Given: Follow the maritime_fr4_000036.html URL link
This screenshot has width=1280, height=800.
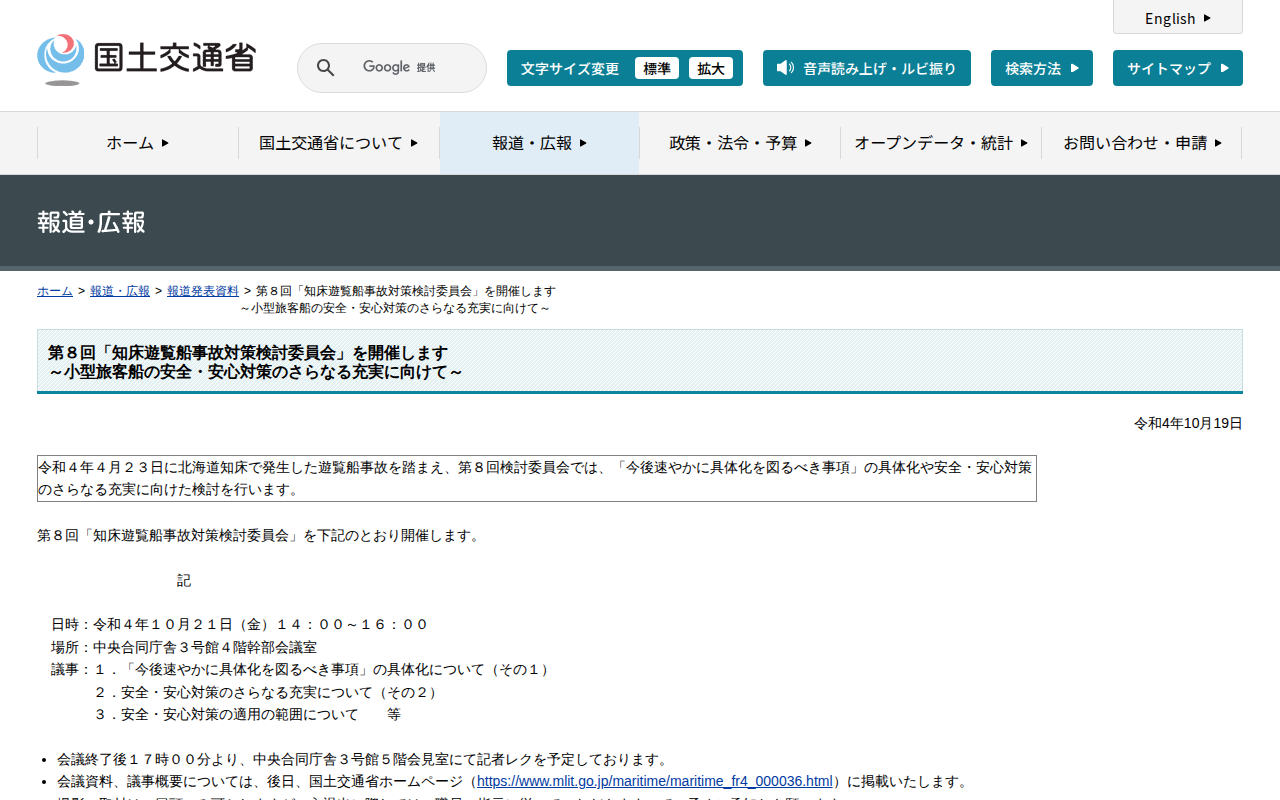Looking at the screenshot, I should 654,781.
